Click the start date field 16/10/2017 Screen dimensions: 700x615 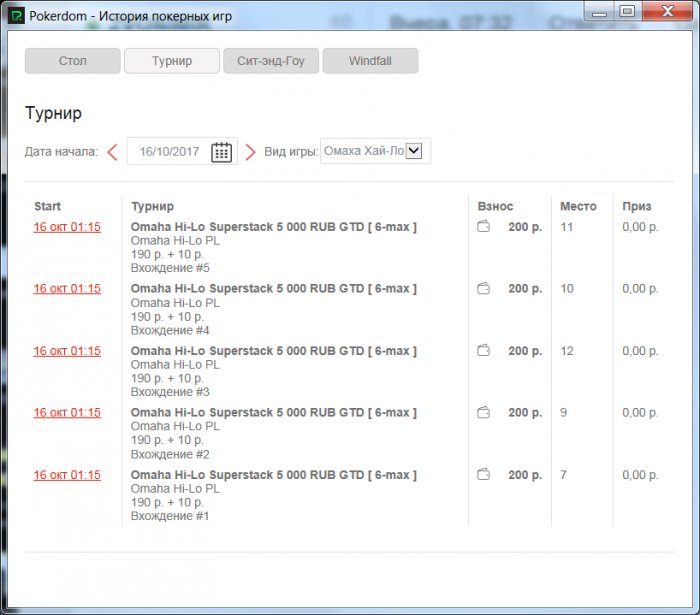click(170, 152)
